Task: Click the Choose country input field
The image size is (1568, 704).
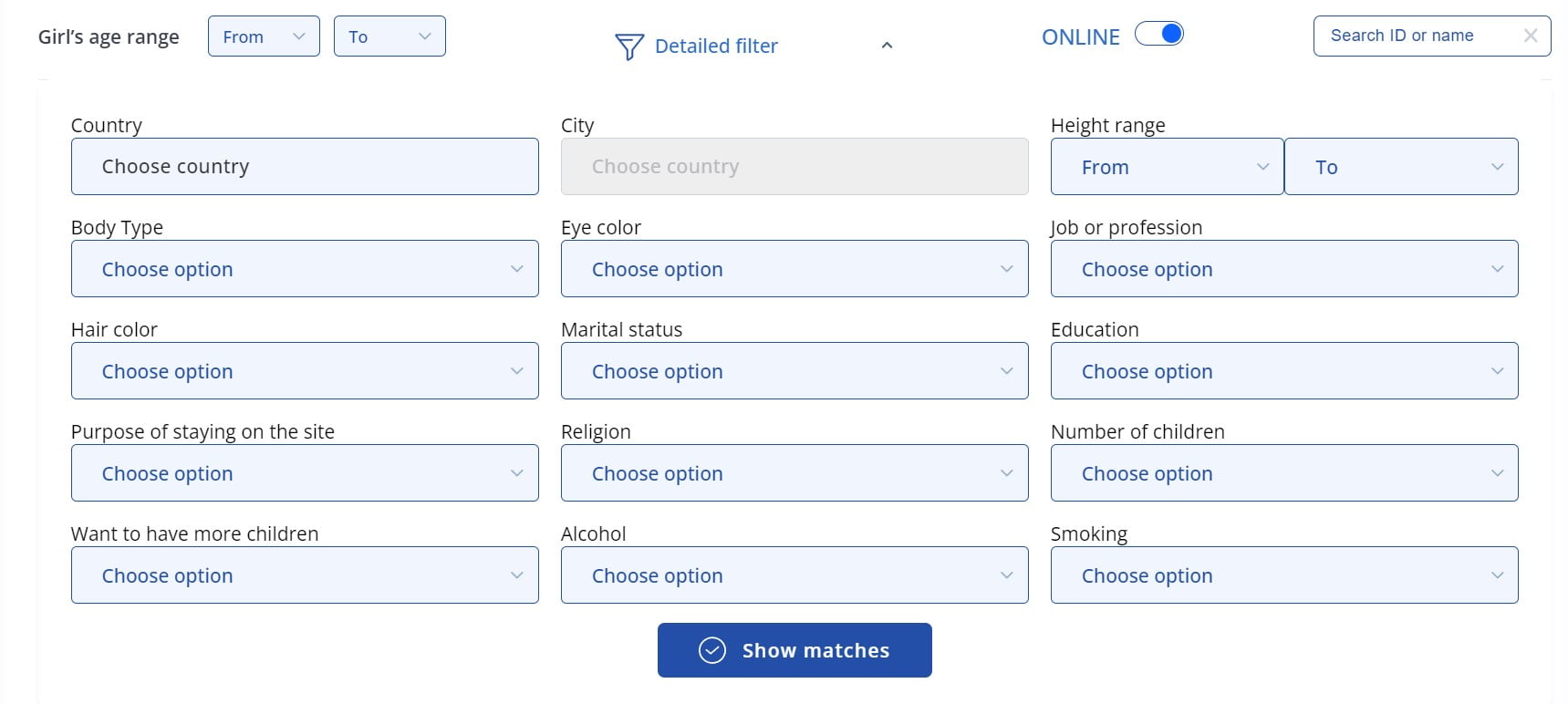Action: pos(305,167)
